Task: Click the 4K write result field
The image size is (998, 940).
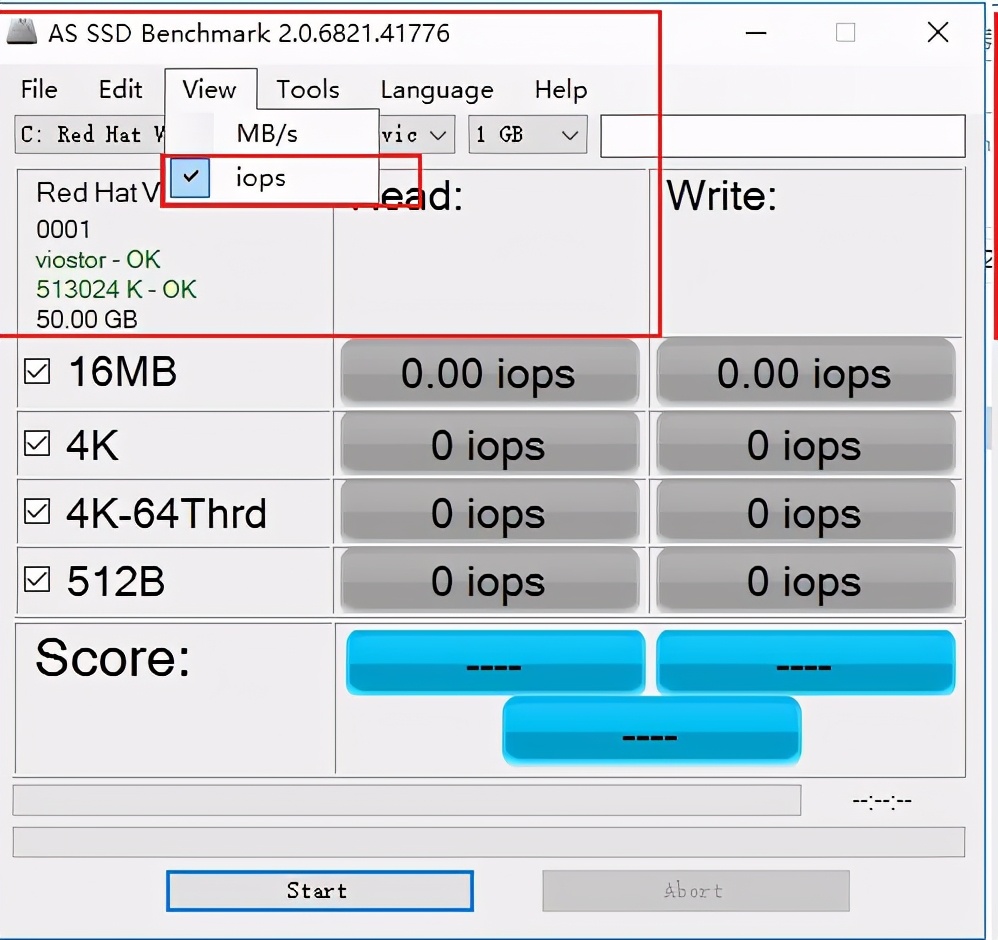Action: point(805,444)
